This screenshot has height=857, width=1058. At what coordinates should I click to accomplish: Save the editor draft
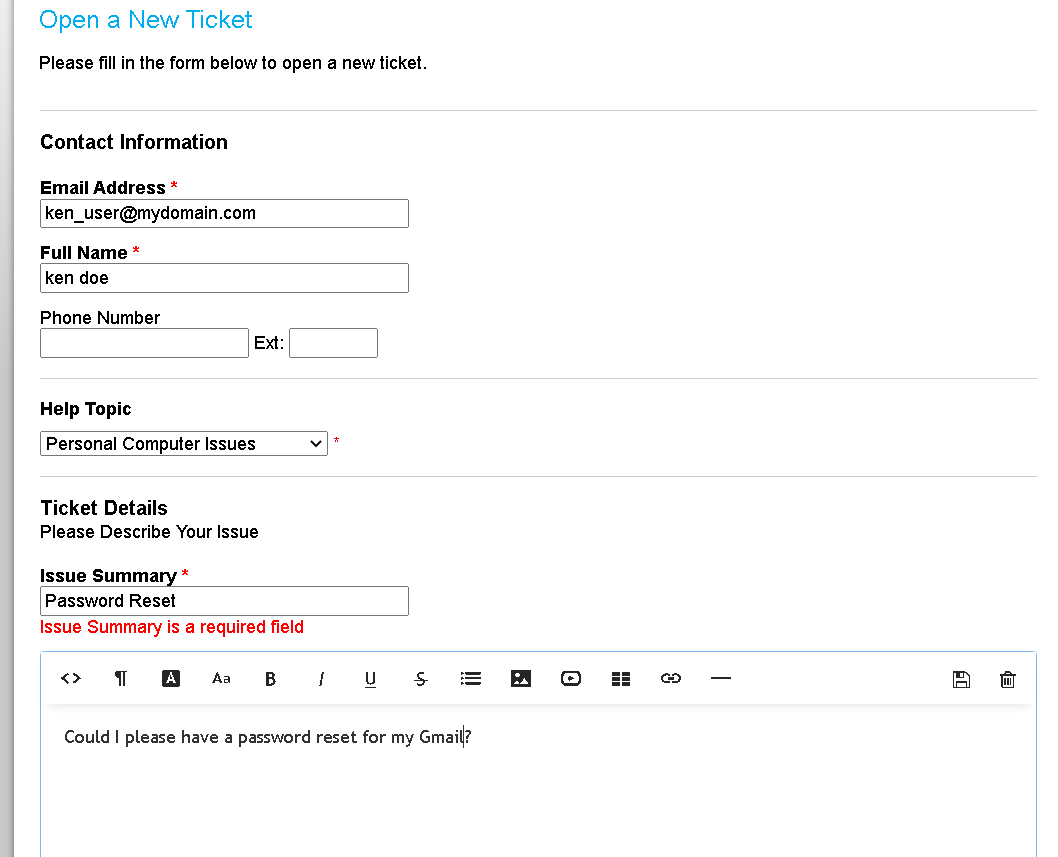961,679
